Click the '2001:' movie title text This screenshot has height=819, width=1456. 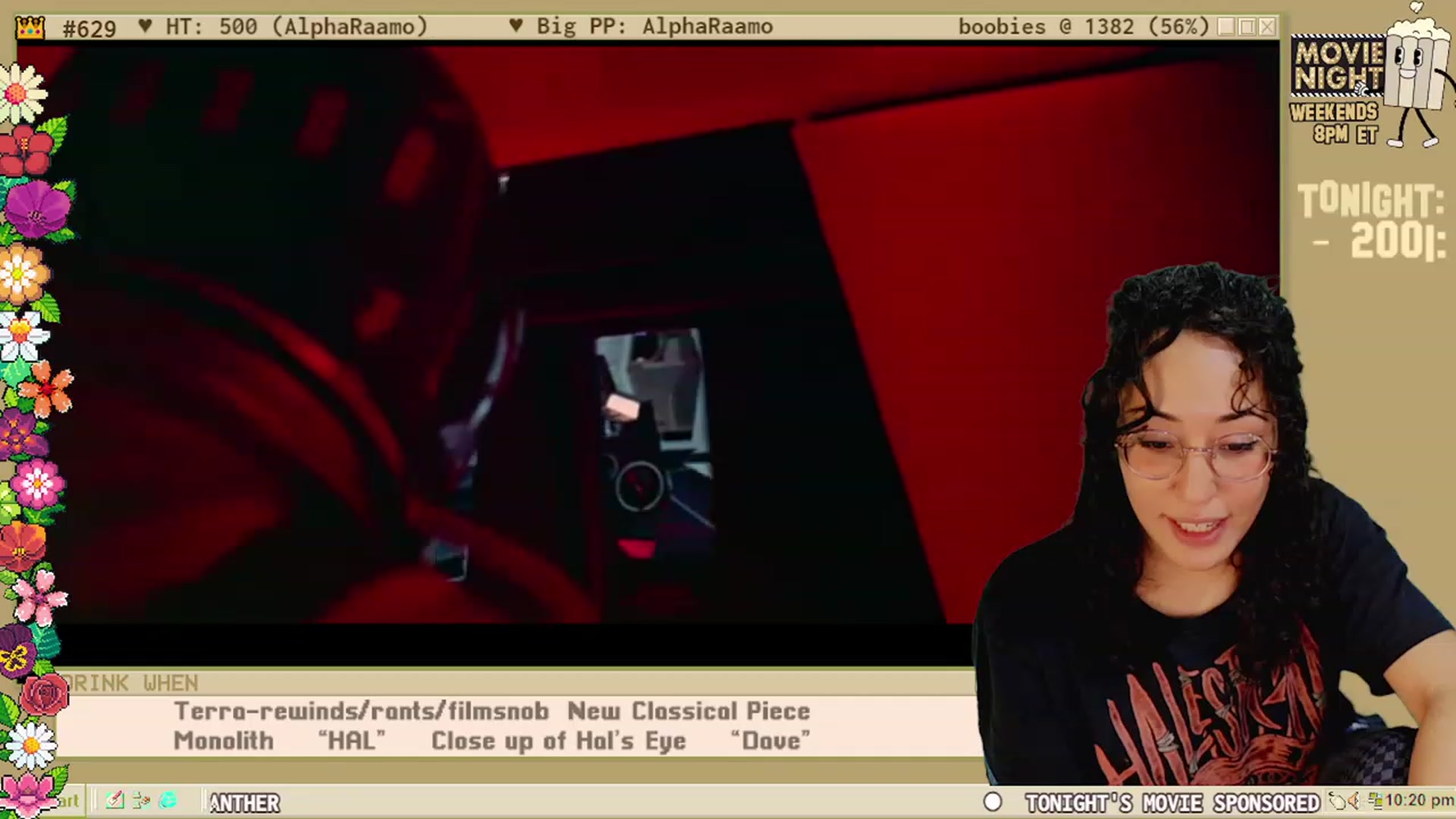pos(1398,242)
